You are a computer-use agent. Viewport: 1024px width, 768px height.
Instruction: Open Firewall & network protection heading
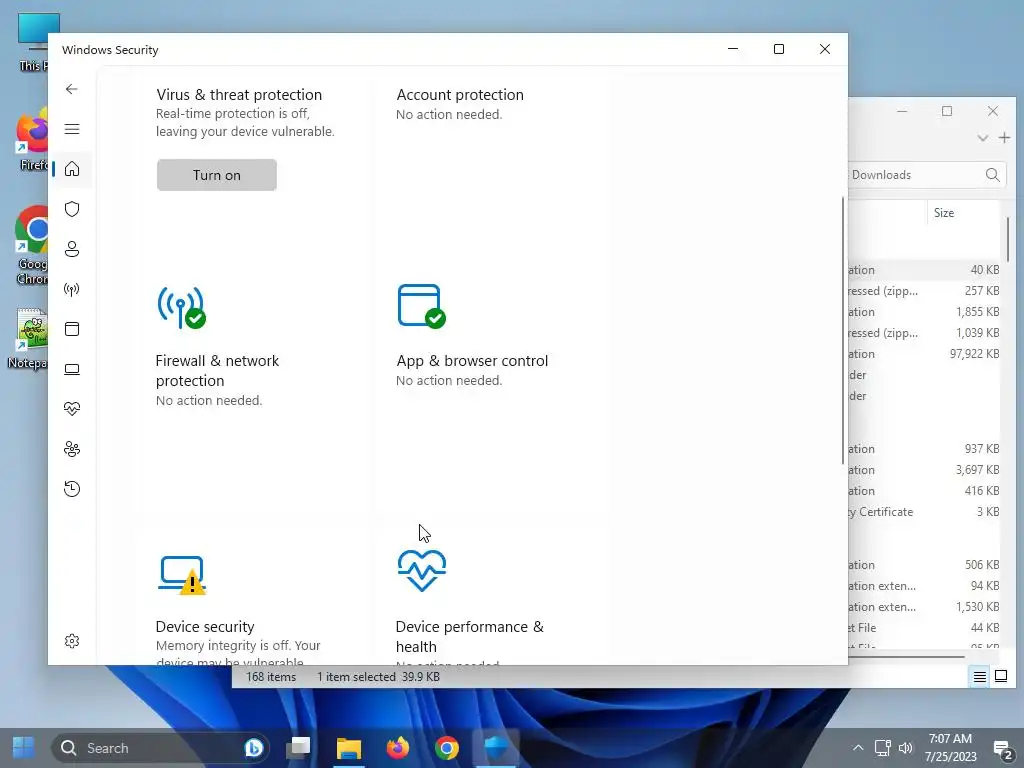tap(217, 370)
